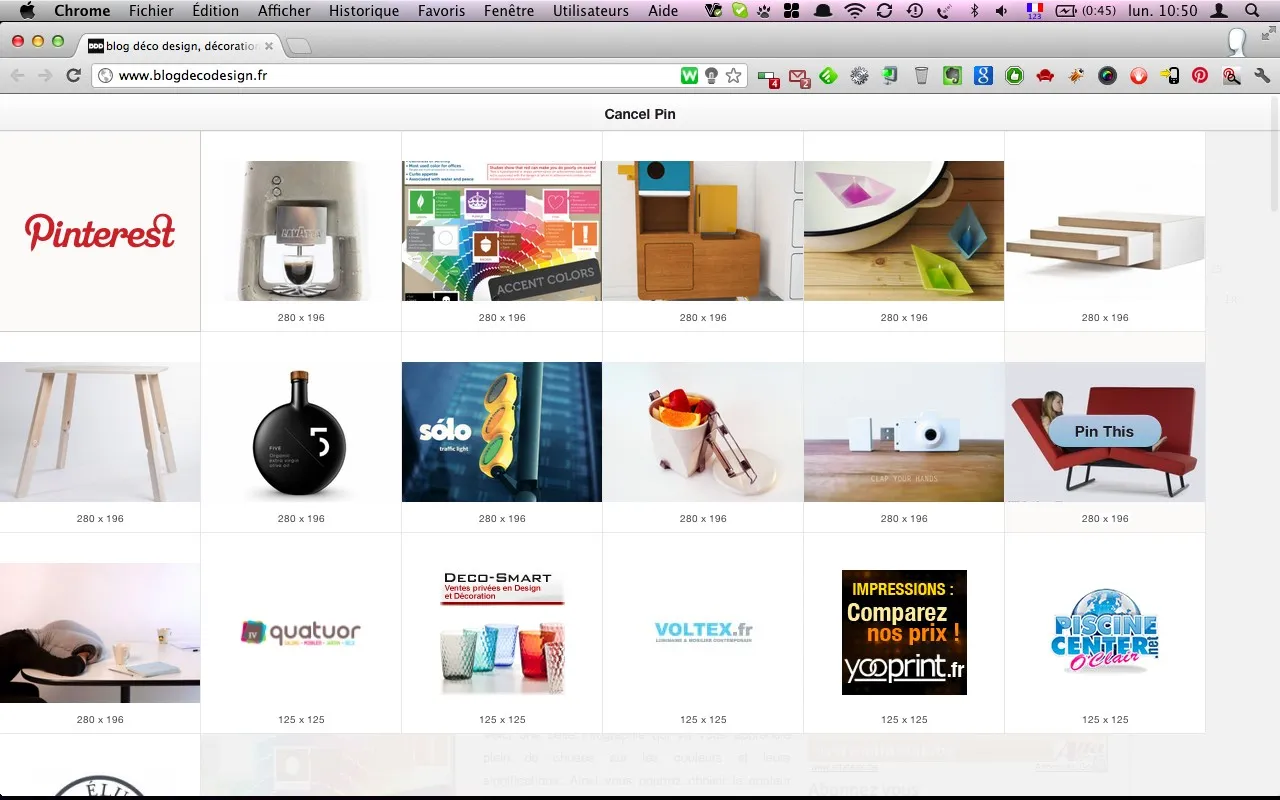Open the Gmail extension with red badge 2
This screenshot has width=1280, height=800.
[798, 76]
